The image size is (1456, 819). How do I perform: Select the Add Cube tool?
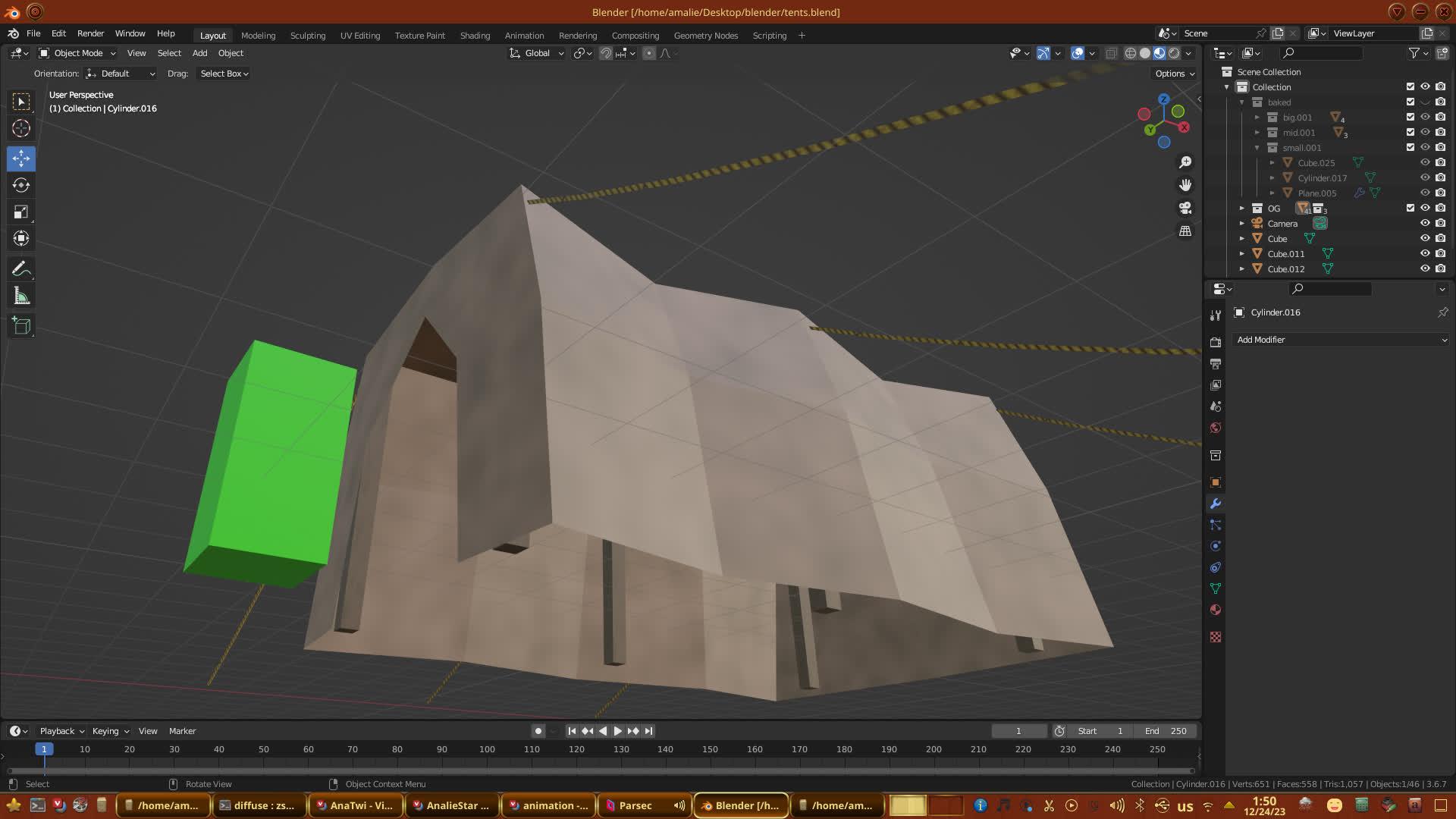[21, 326]
